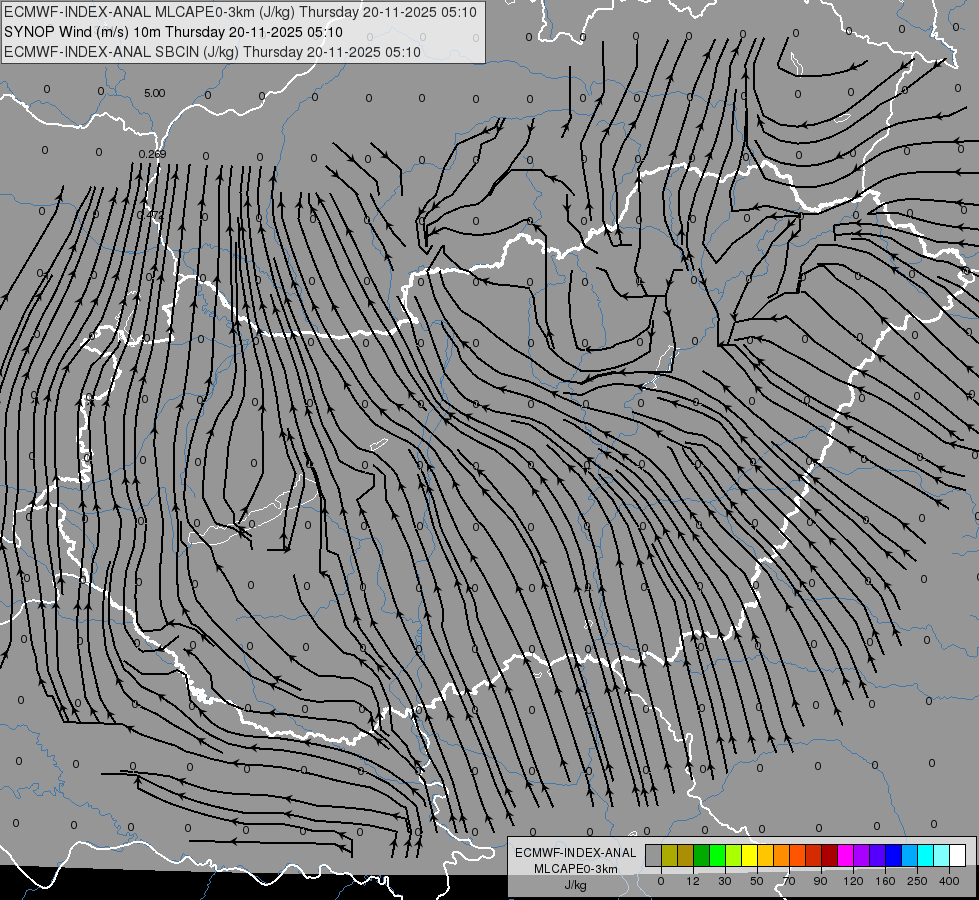979x900 pixels.
Task: Click the legend tick label 0
Action: 661,881
